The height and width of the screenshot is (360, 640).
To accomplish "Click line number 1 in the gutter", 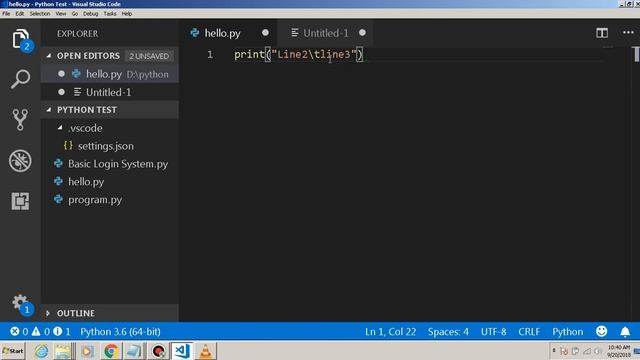I will (x=210, y=54).
